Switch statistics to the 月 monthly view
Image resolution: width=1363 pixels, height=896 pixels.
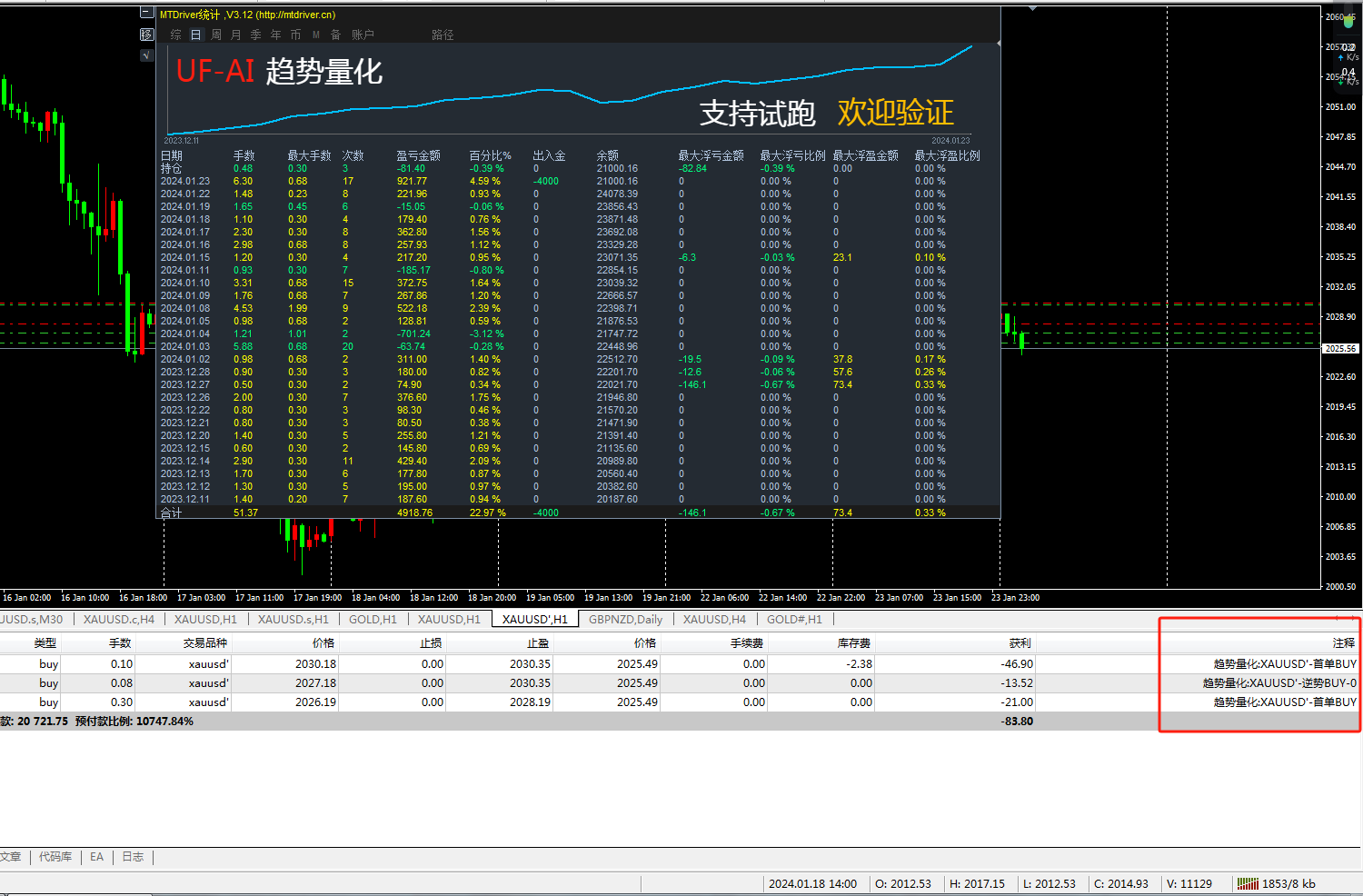(236, 35)
